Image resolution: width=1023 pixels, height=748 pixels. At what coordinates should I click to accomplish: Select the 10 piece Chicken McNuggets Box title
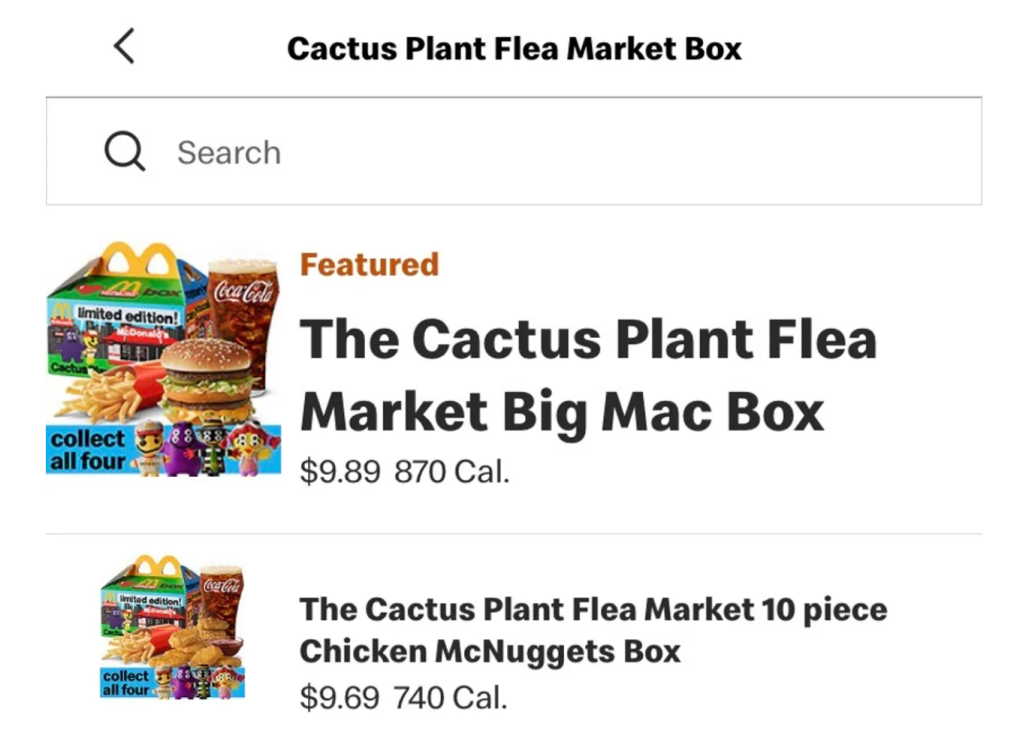[593, 630]
